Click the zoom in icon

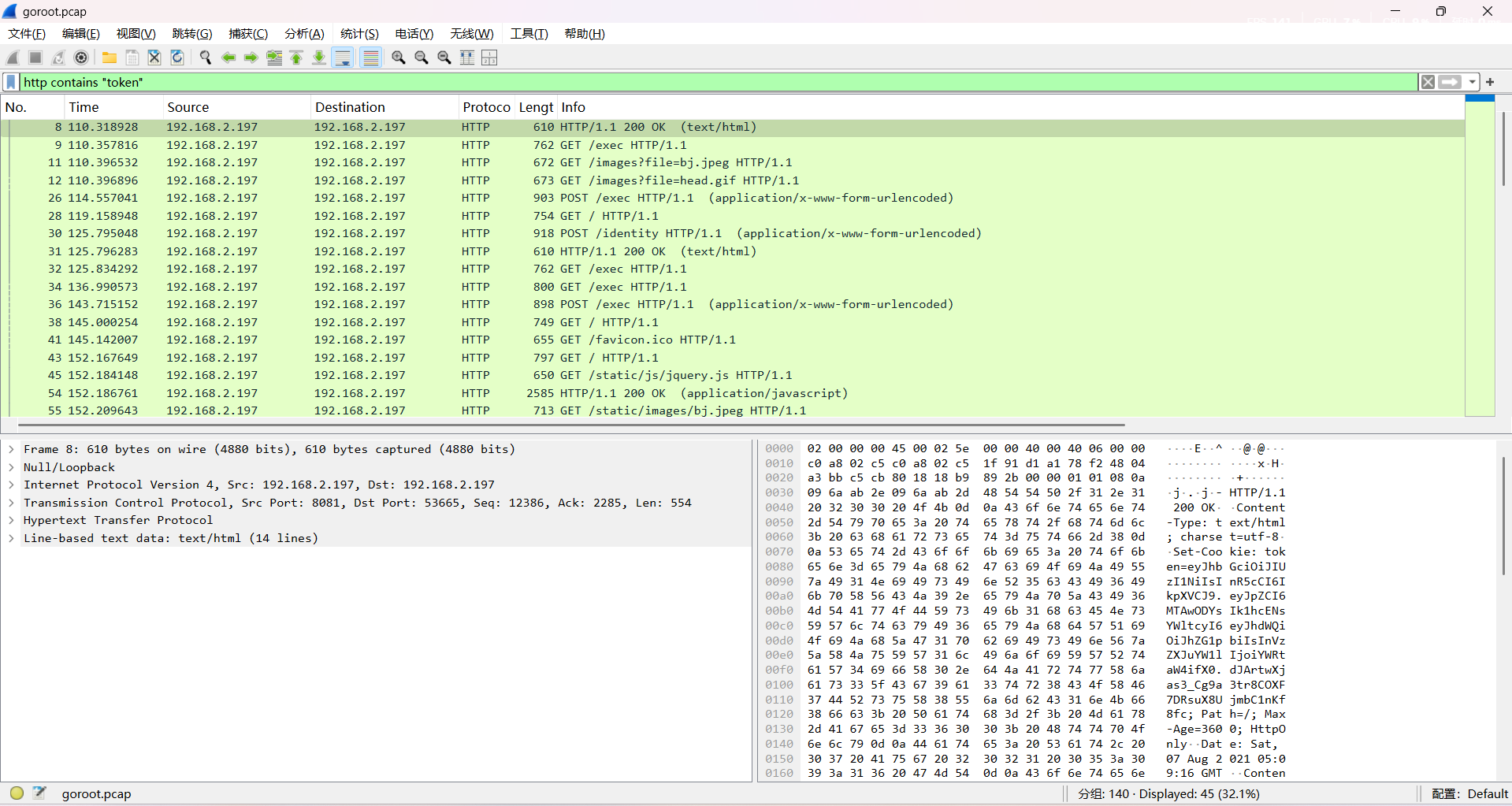399,58
